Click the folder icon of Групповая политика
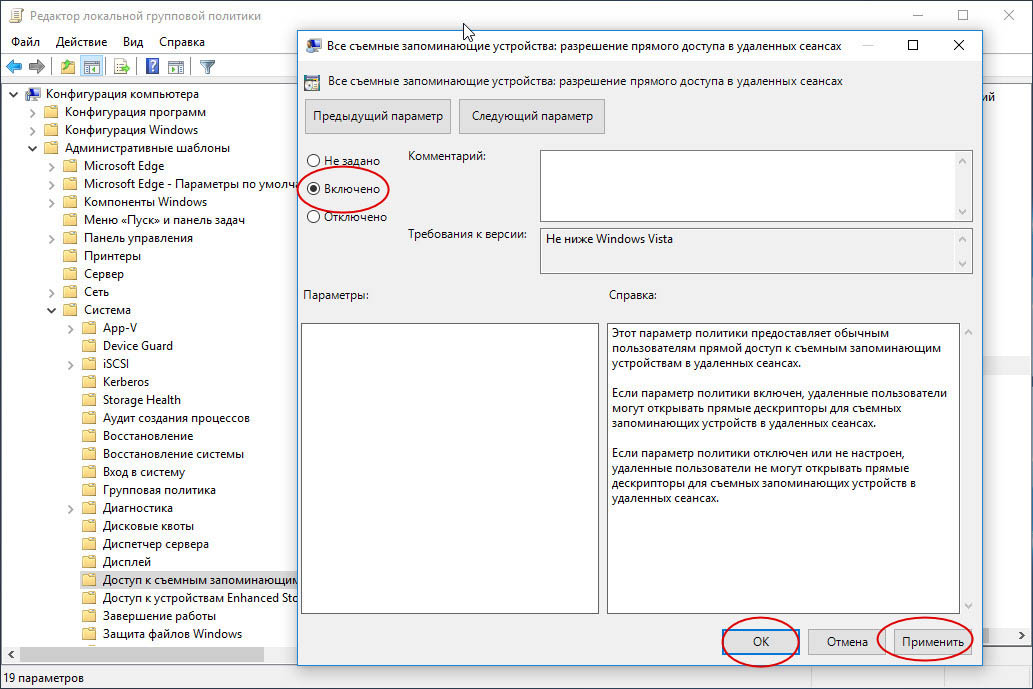1033x689 pixels. point(89,489)
